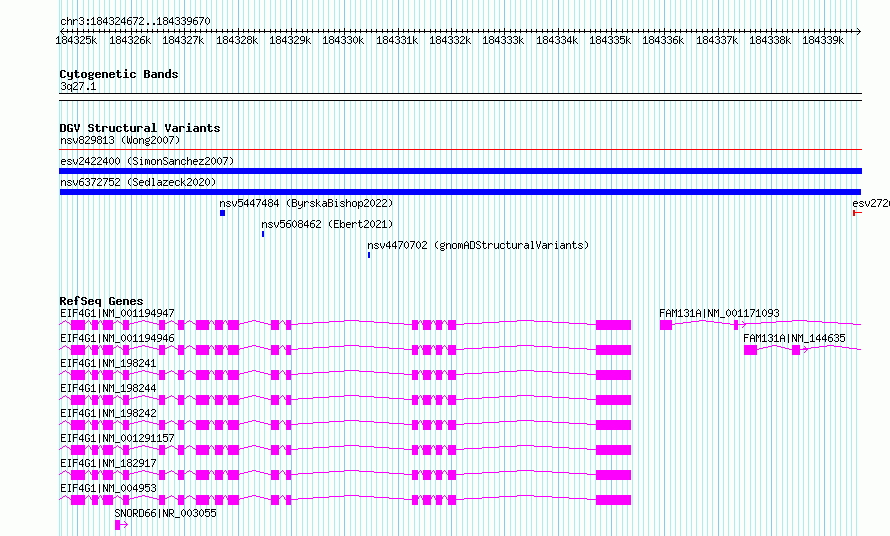Viewport: 890px width, 536px height.
Task: Open variant esv2422400 (SimonSanchez2007) label
Action: (x=147, y=161)
